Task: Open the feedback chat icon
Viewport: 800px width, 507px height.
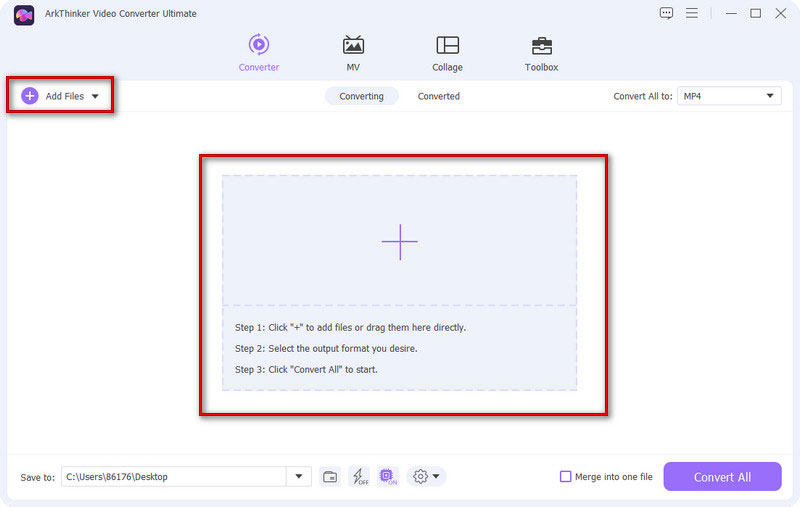Action: point(666,13)
